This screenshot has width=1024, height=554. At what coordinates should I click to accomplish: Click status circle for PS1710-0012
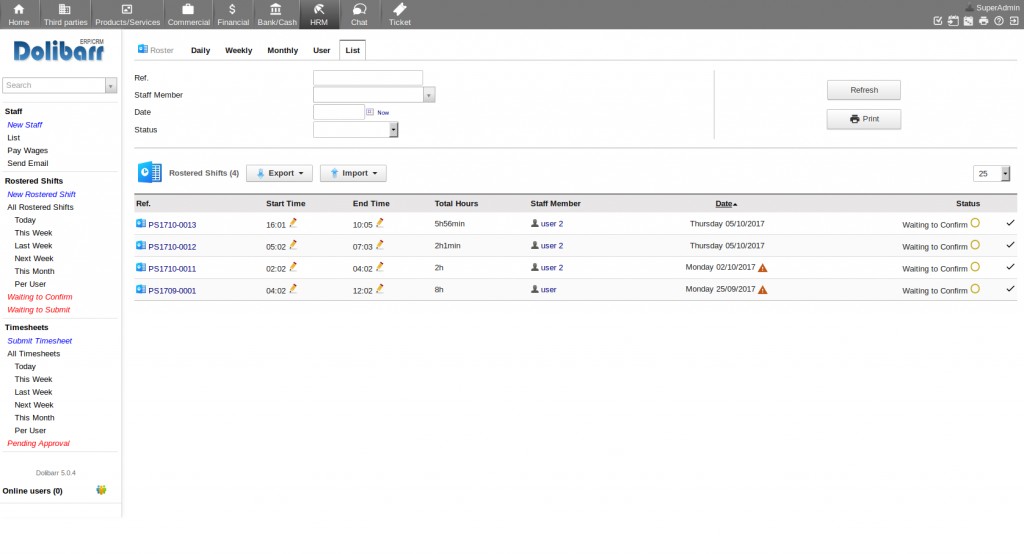[975, 245]
